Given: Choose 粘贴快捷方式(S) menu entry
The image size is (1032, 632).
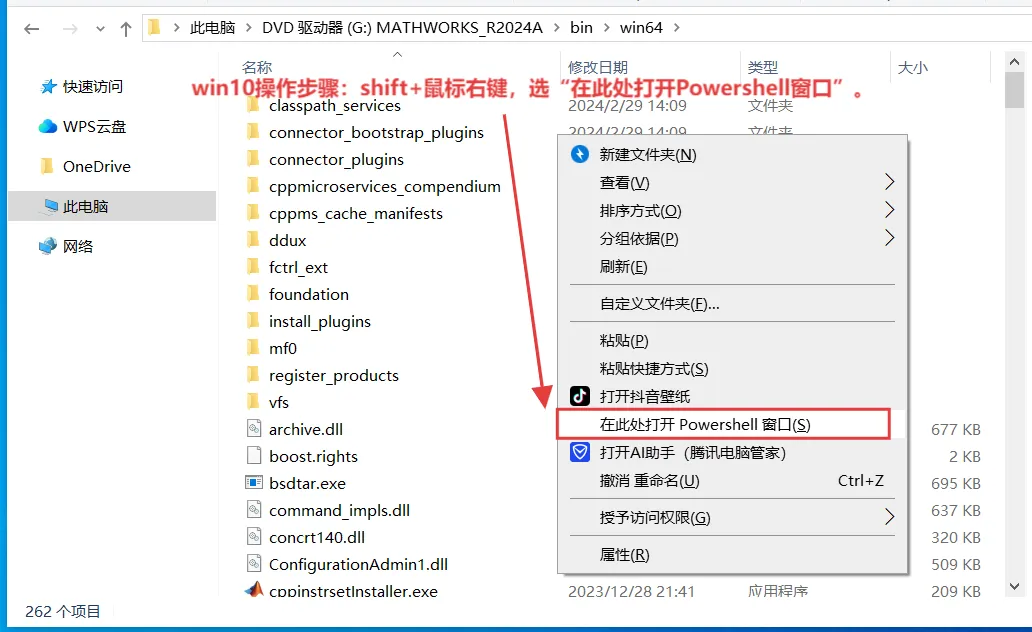Looking at the screenshot, I should pyautogui.click(x=732, y=369).
